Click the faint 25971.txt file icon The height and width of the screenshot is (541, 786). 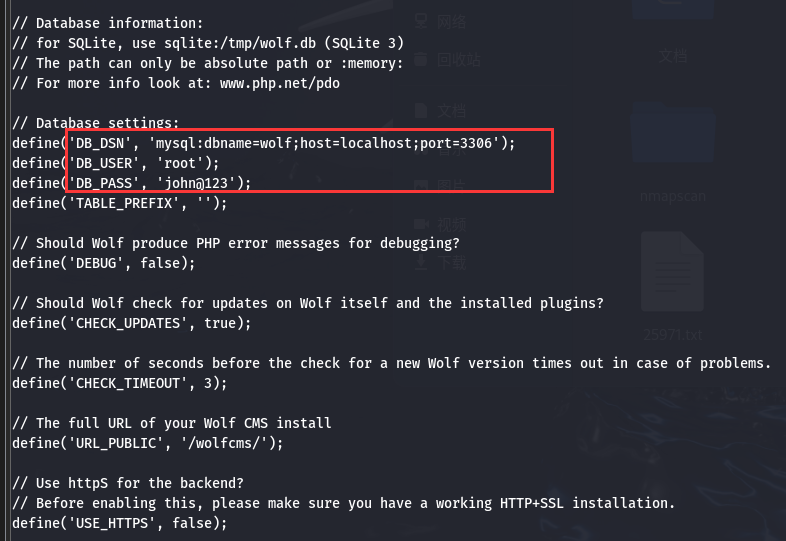coord(672,273)
